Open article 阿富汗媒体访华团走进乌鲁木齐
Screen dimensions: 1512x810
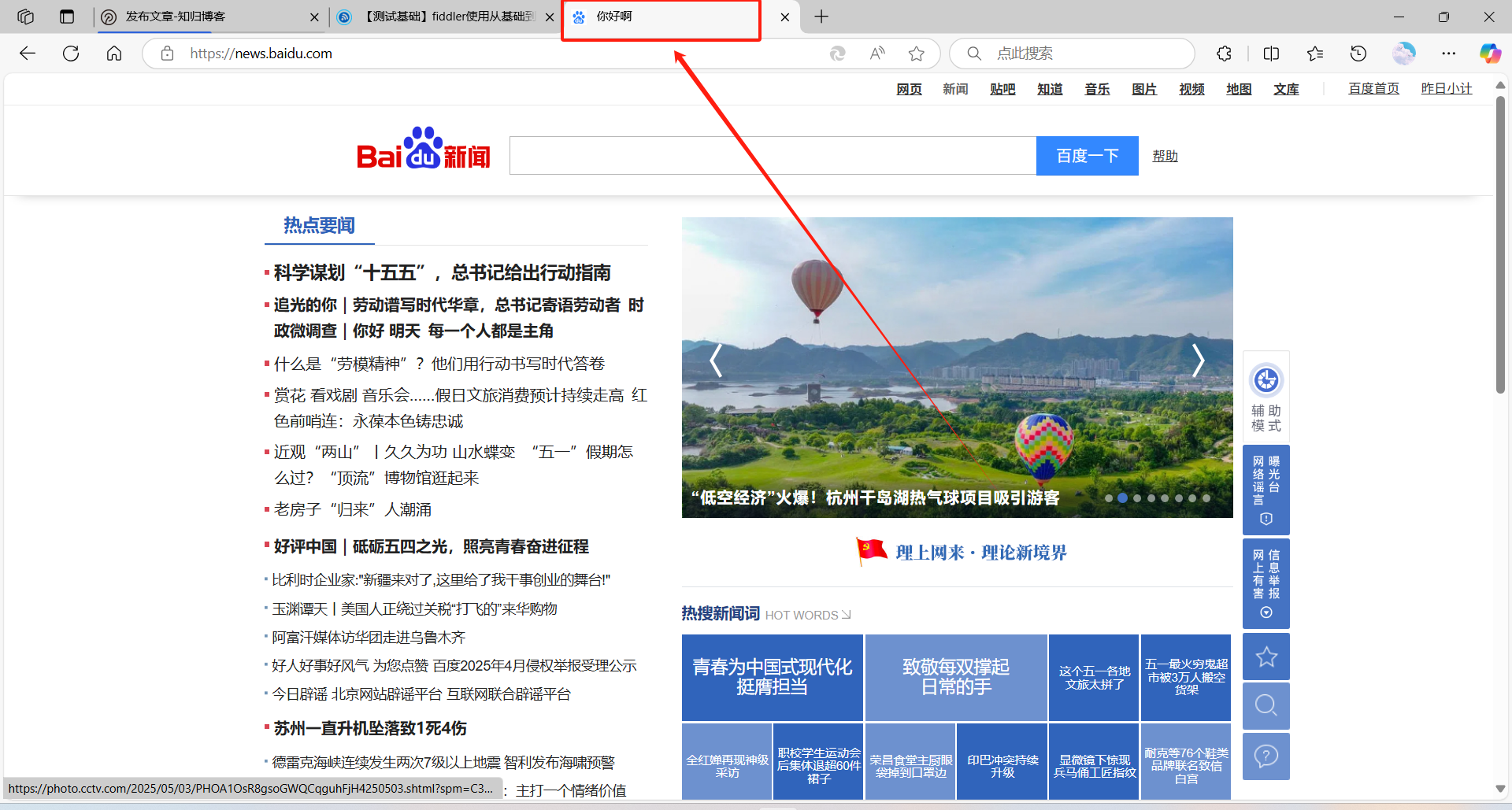point(369,637)
